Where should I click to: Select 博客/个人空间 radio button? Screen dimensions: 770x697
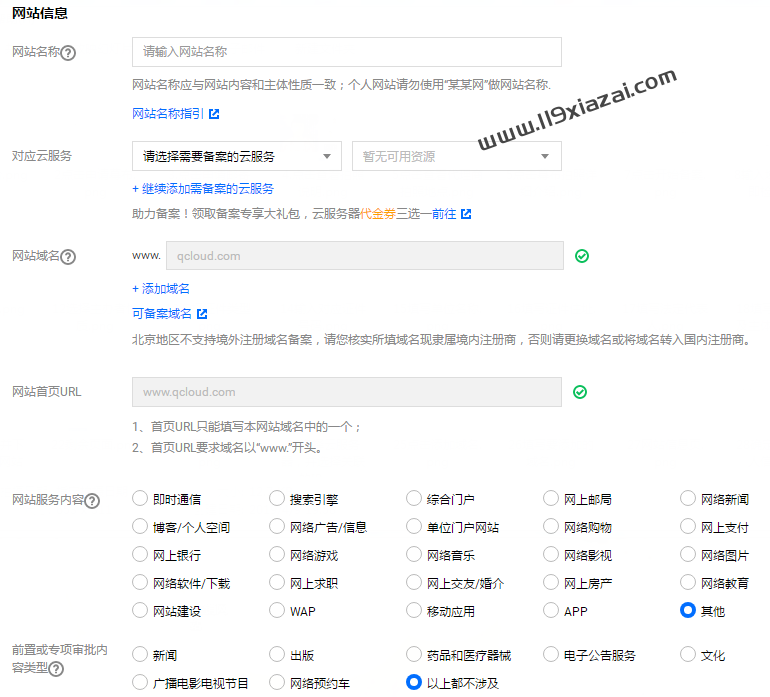coord(140,526)
